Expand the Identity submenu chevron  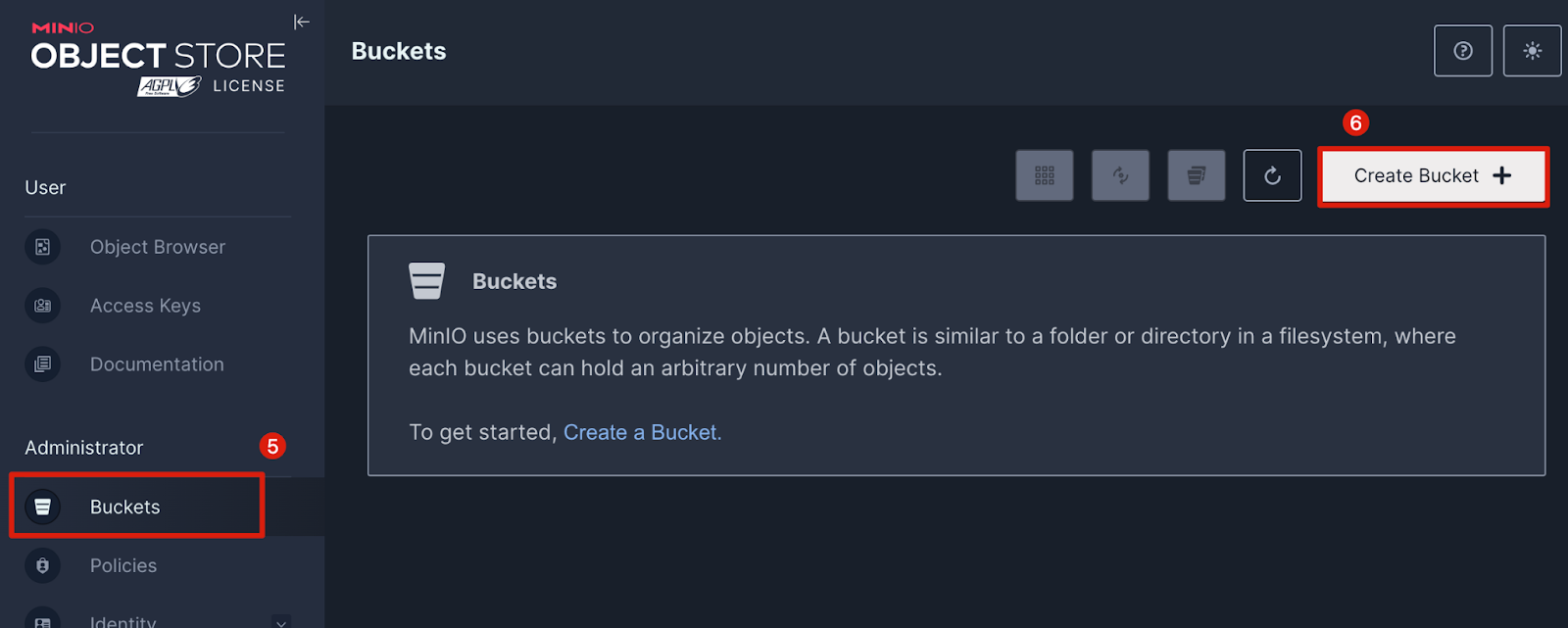(x=281, y=621)
